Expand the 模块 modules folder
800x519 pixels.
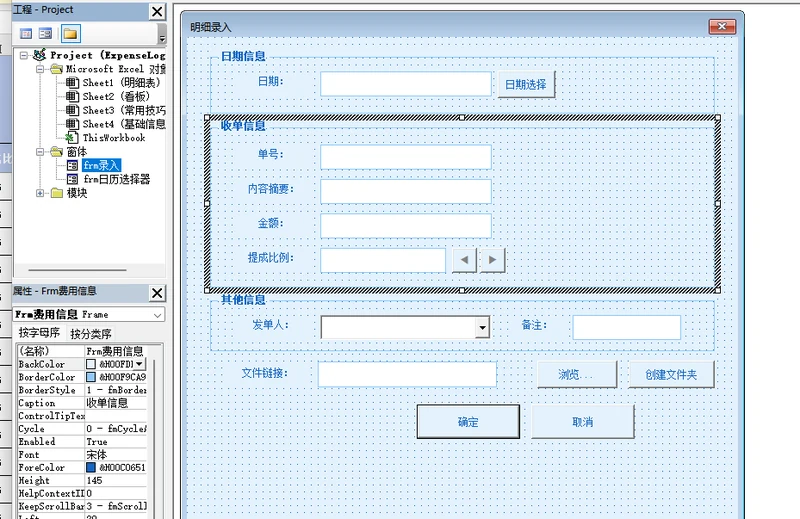pyautogui.click(x=40, y=193)
